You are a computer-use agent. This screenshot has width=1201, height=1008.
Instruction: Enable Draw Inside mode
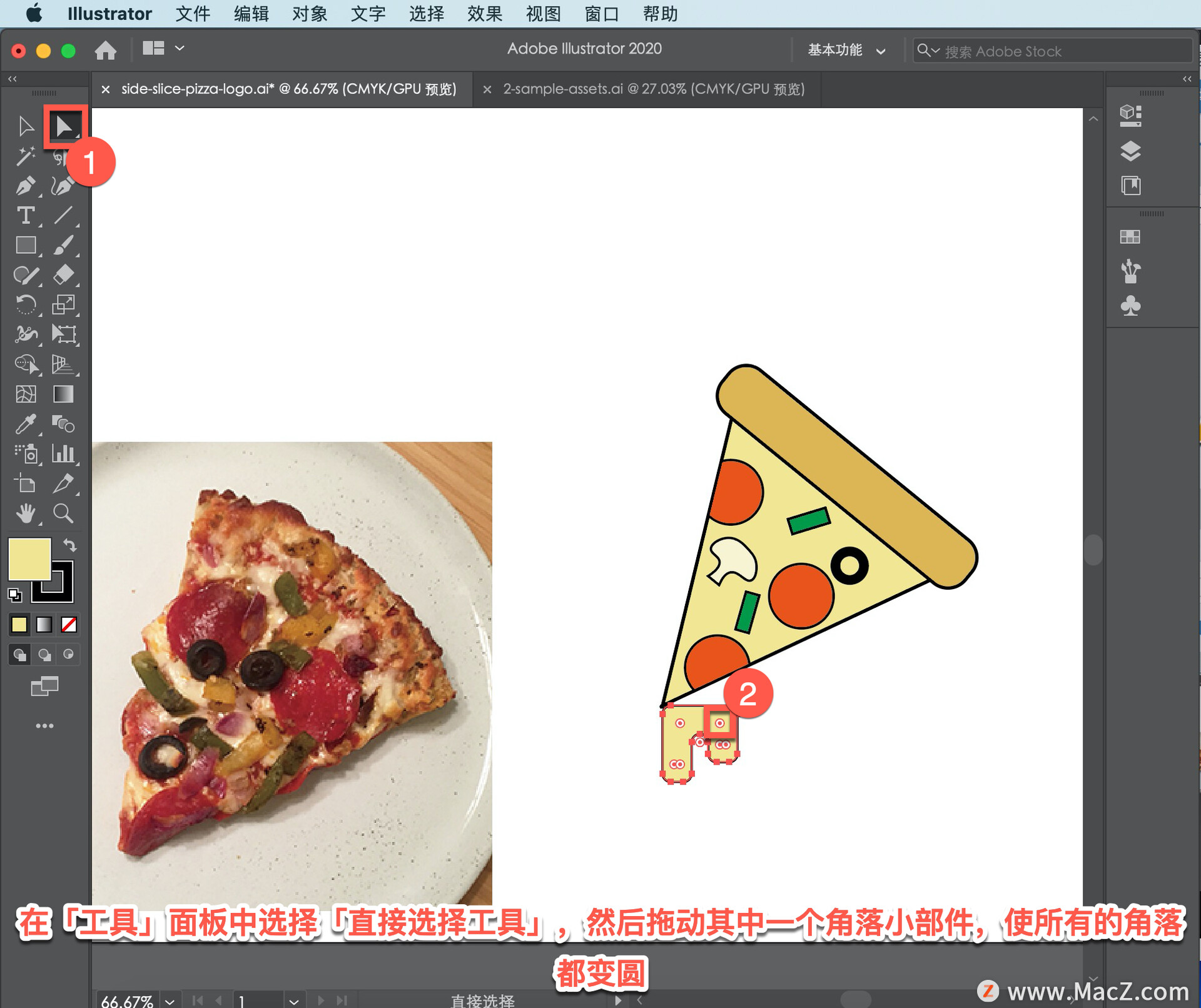pos(69,654)
